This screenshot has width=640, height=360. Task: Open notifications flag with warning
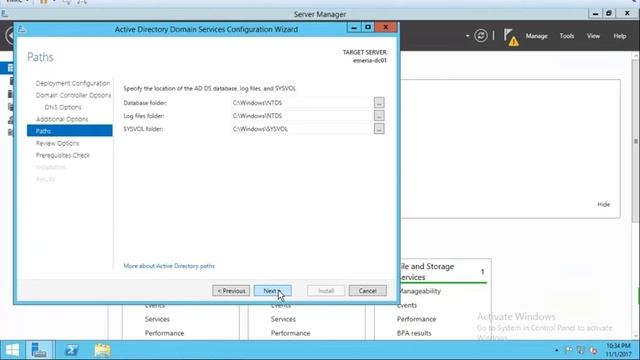[x=510, y=37]
